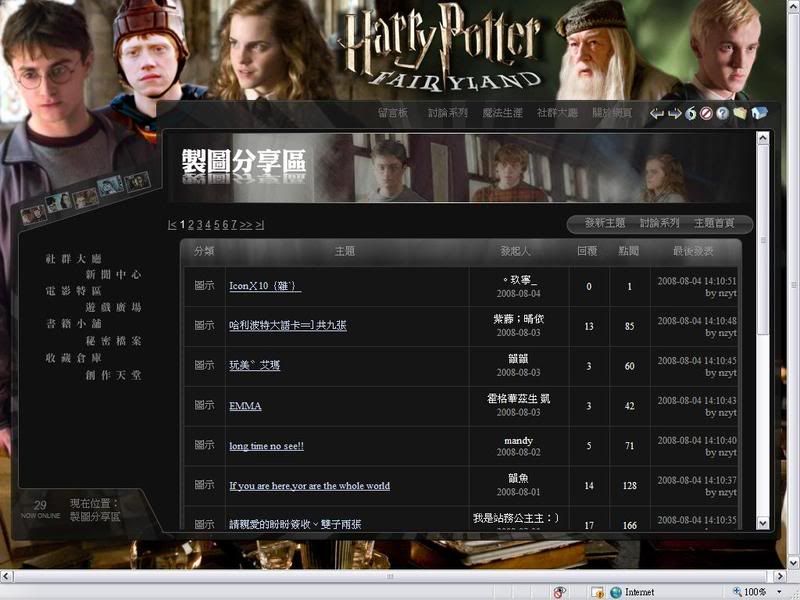The height and width of the screenshot is (600, 800).
Task: Go to 收藏倉庫 in the left sidebar
Action: (73, 358)
